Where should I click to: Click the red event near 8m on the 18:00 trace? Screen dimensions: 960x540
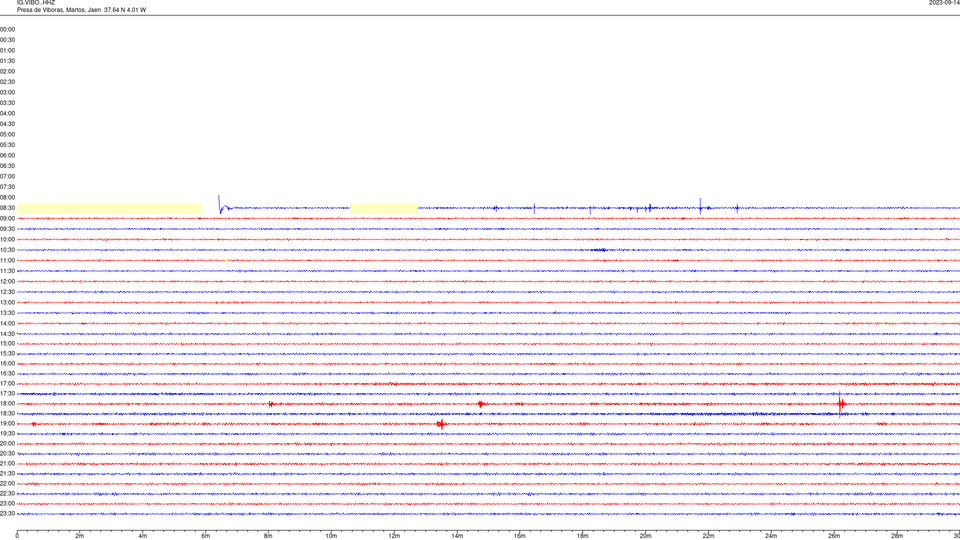[x=271, y=404]
